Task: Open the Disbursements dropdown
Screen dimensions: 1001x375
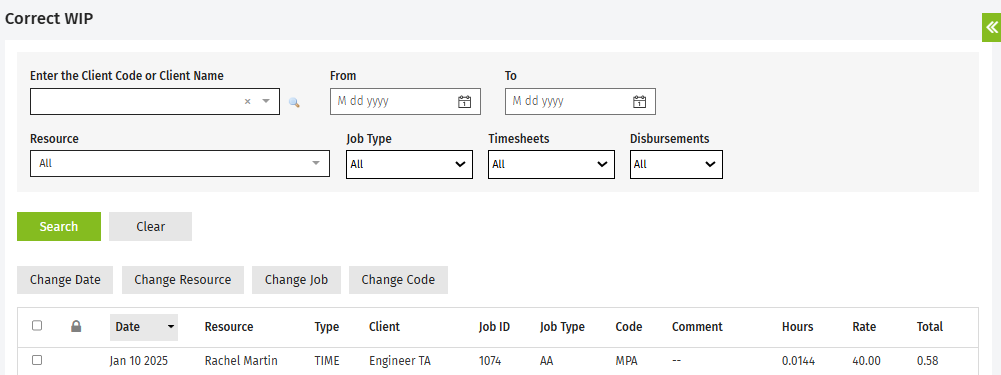Action: point(676,164)
